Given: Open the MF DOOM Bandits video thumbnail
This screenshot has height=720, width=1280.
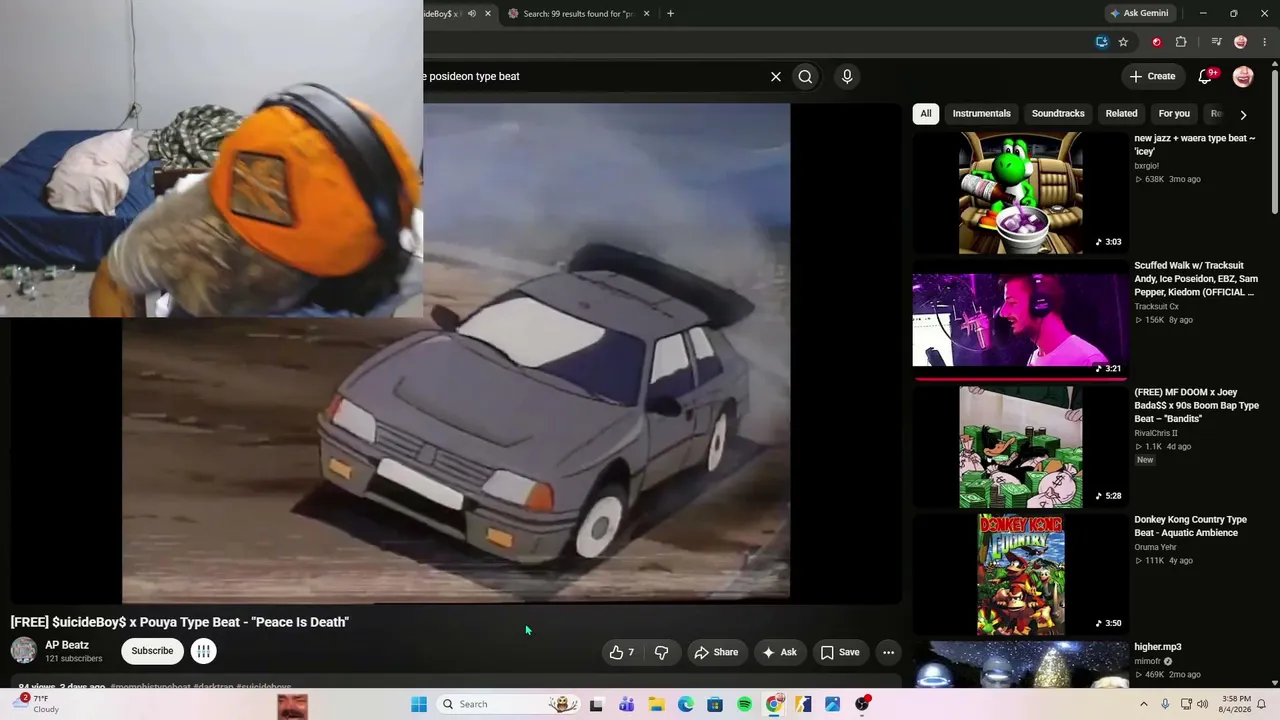Looking at the screenshot, I should pyautogui.click(x=1020, y=447).
